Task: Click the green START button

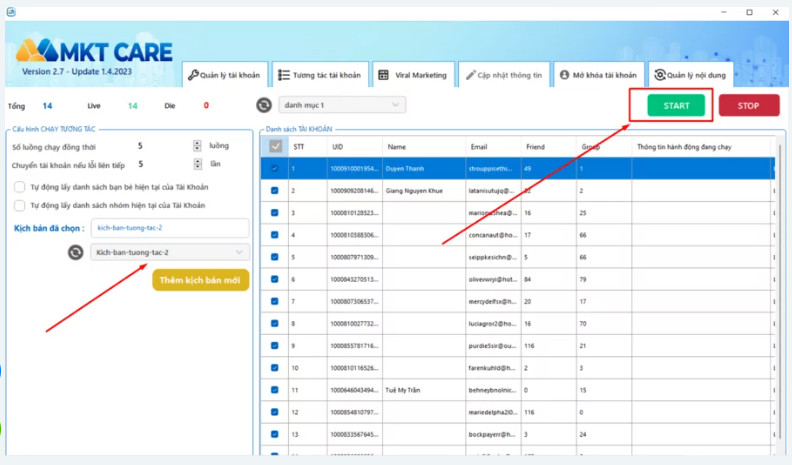Action: (x=676, y=106)
